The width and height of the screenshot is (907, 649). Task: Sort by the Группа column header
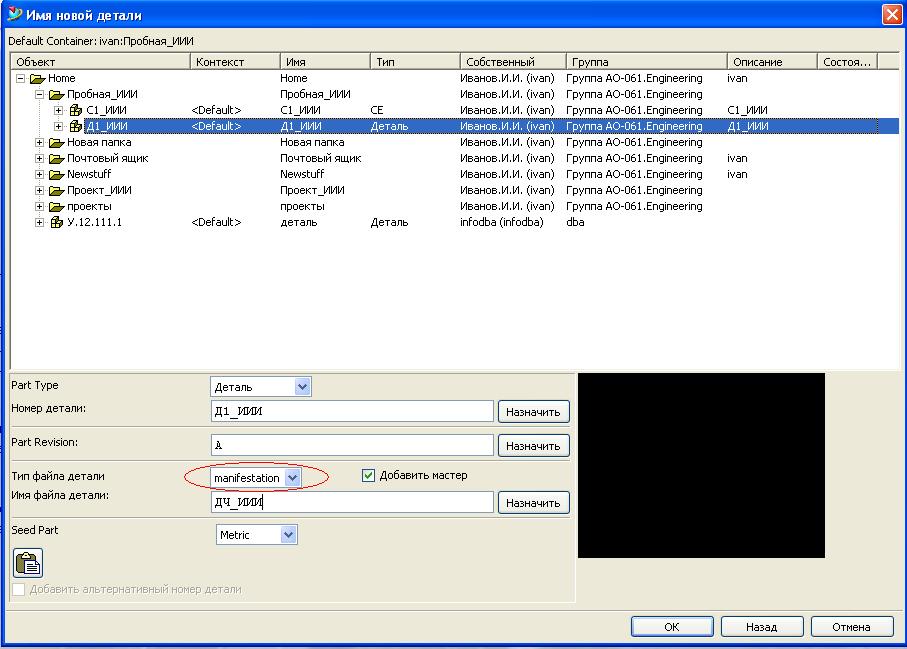pyautogui.click(x=647, y=61)
